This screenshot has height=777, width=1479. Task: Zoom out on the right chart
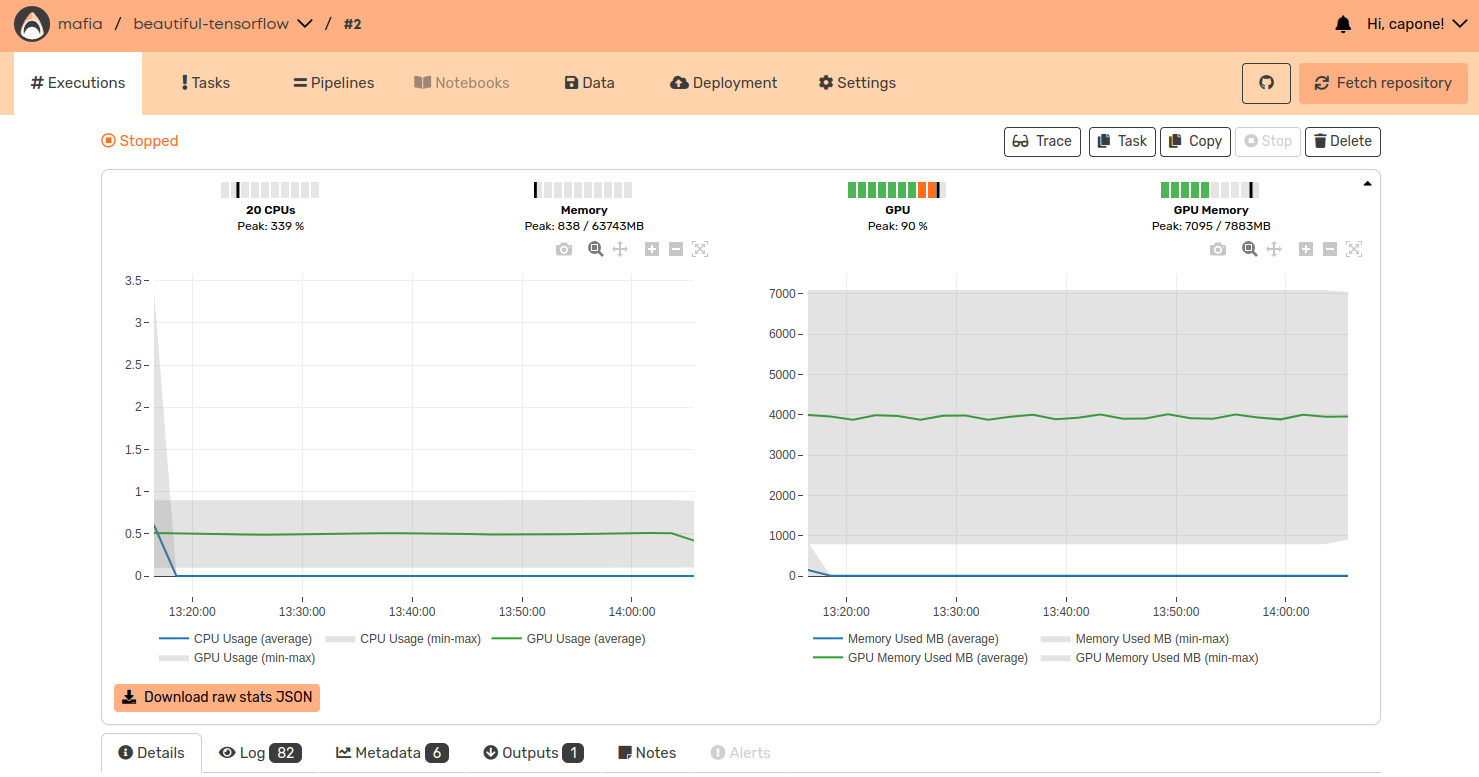tap(1330, 249)
